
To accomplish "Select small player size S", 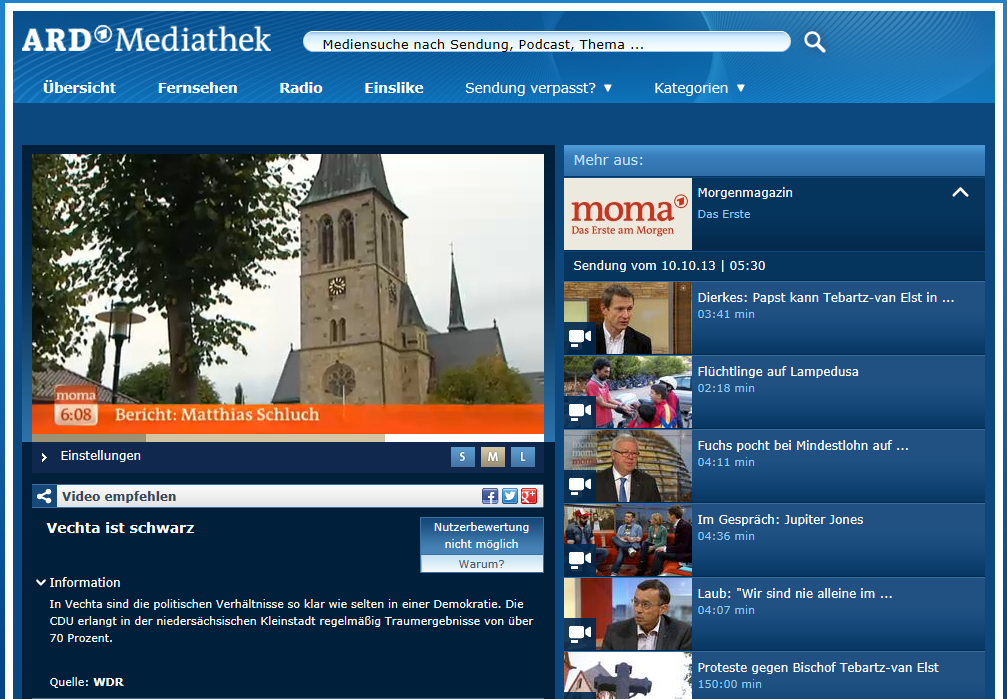I will pos(462,457).
